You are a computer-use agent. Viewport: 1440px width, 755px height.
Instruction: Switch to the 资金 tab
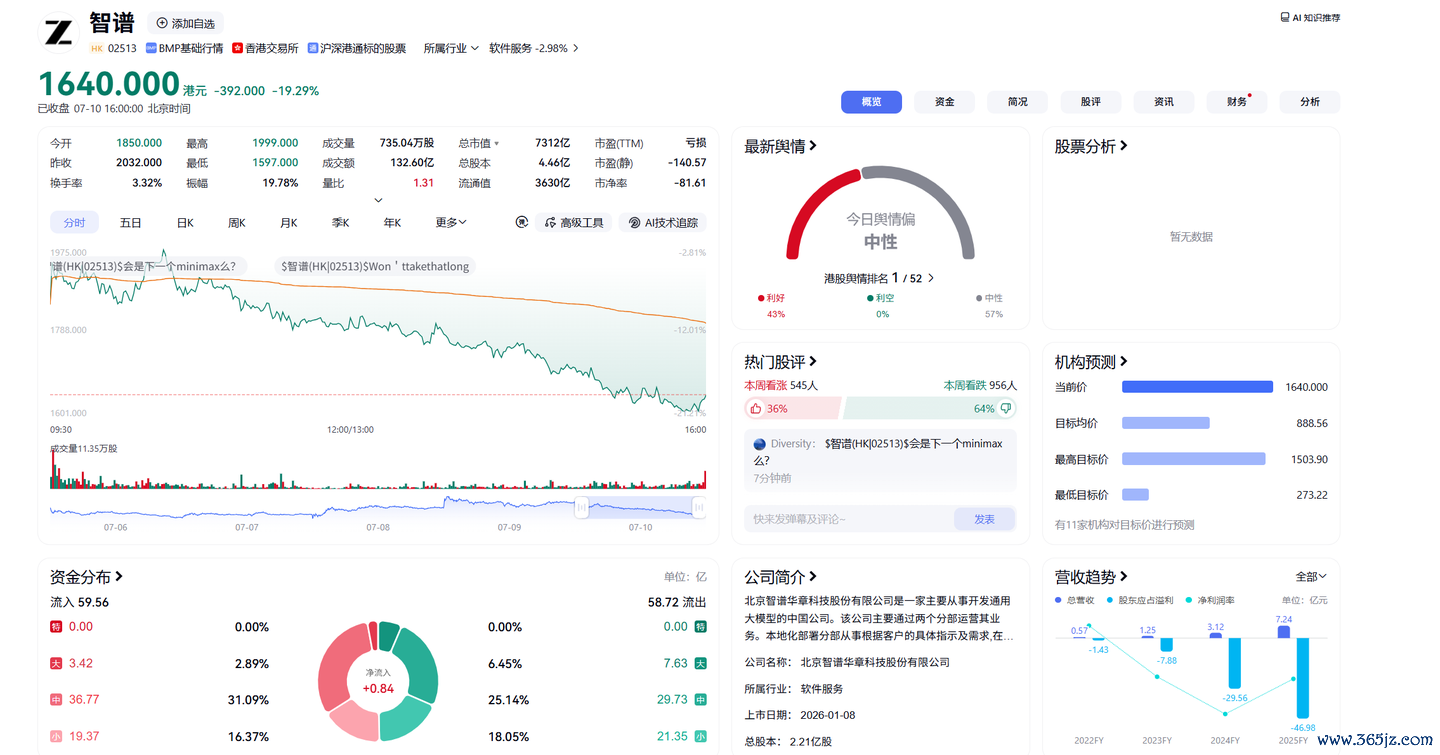(944, 102)
